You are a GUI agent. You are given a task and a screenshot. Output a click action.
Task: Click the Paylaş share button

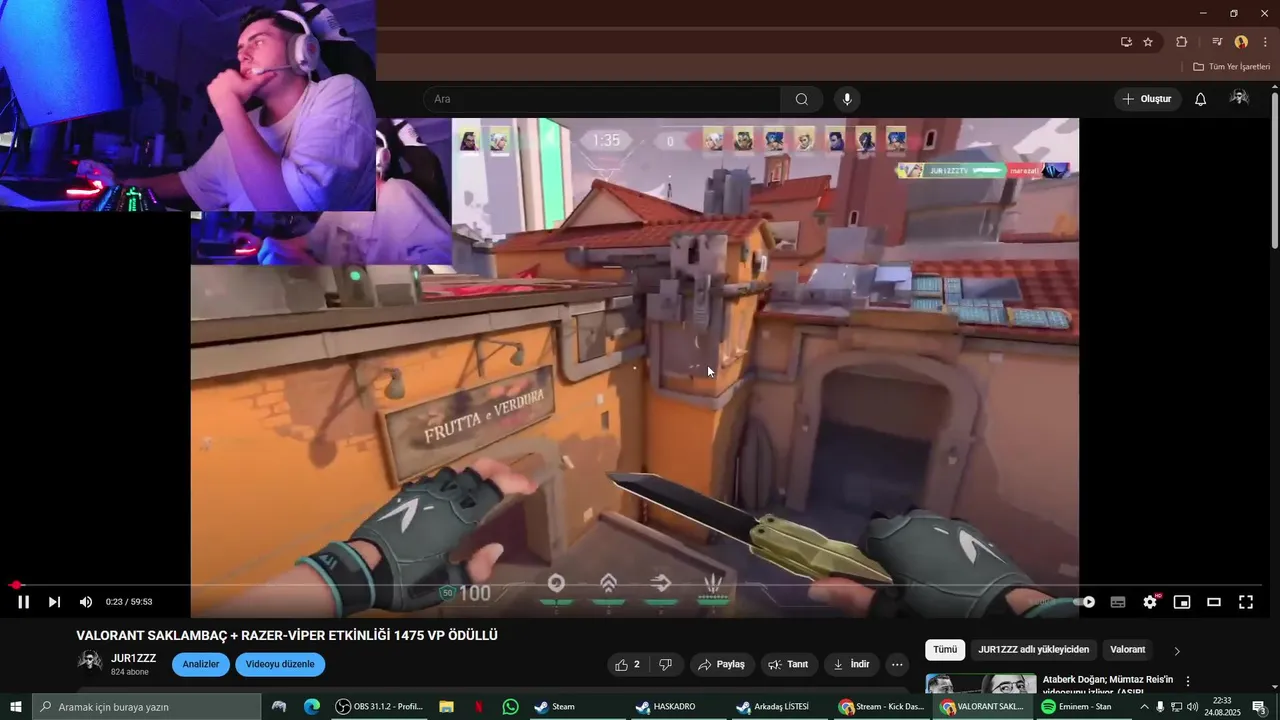[721, 664]
